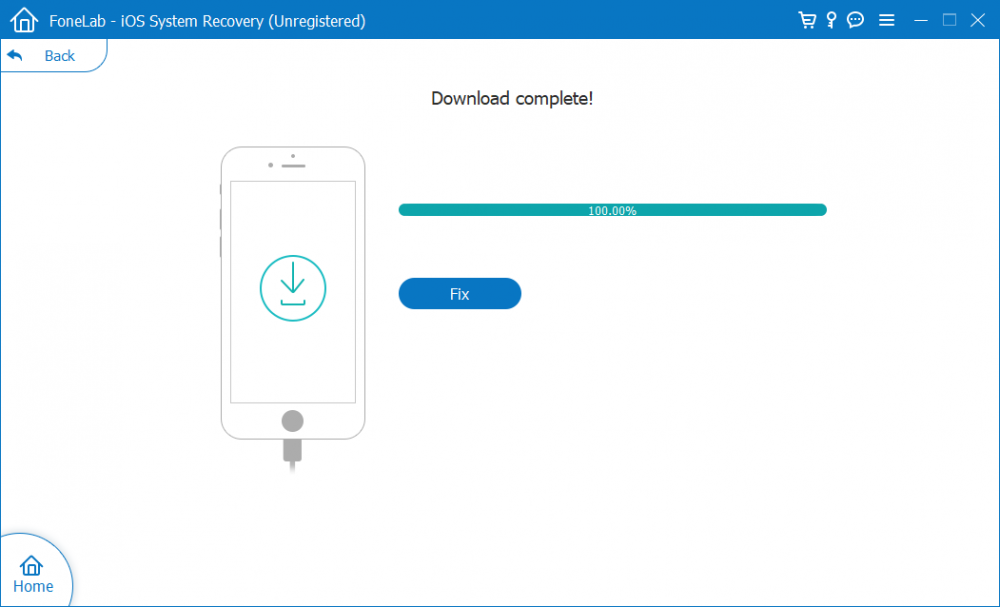Click the window title 'FoneLab - iOS System Recovery'
The image size is (1000, 607).
[x=207, y=21]
